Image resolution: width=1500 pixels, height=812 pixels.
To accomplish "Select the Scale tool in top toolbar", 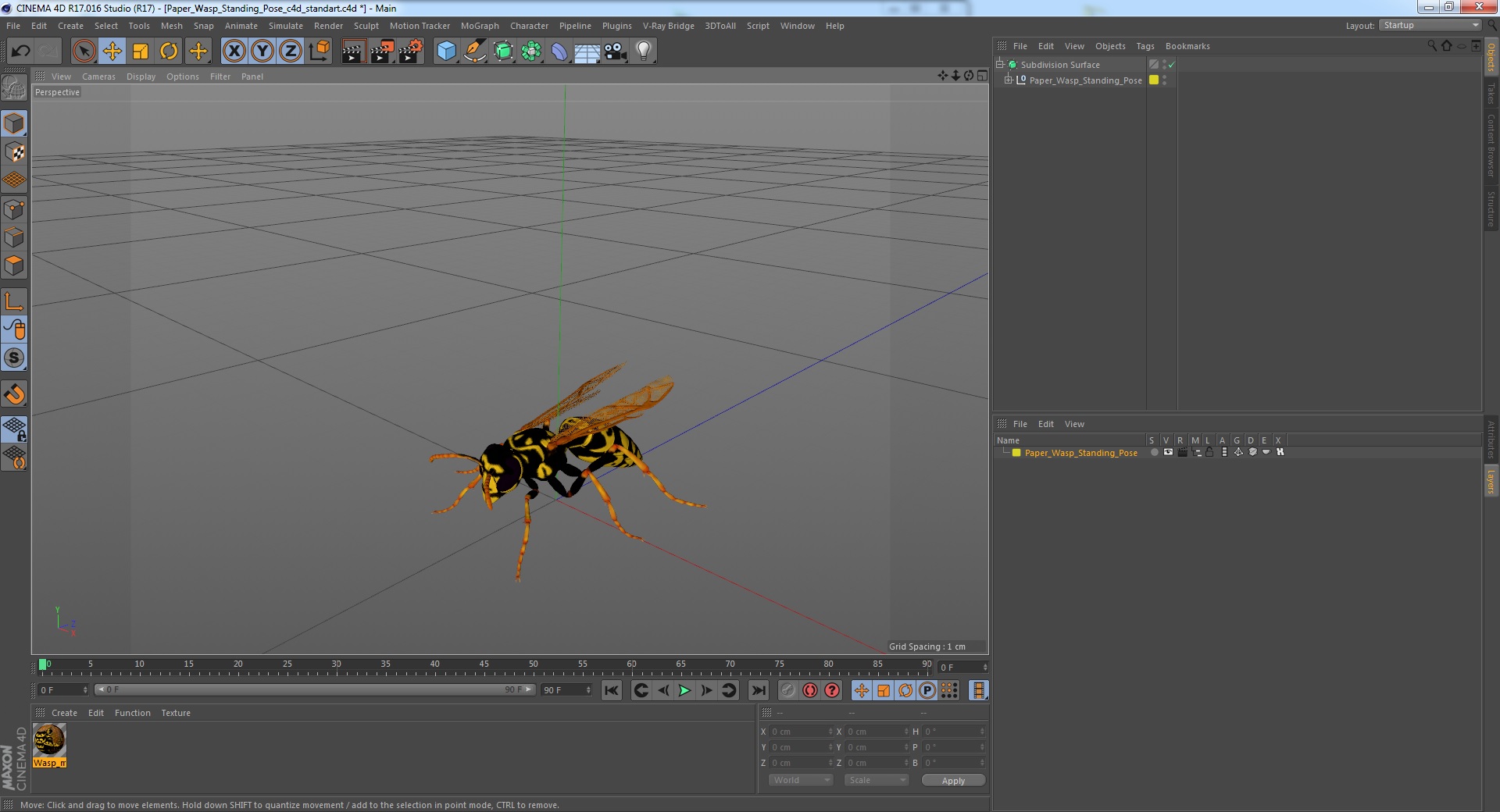I will point(141,52).
